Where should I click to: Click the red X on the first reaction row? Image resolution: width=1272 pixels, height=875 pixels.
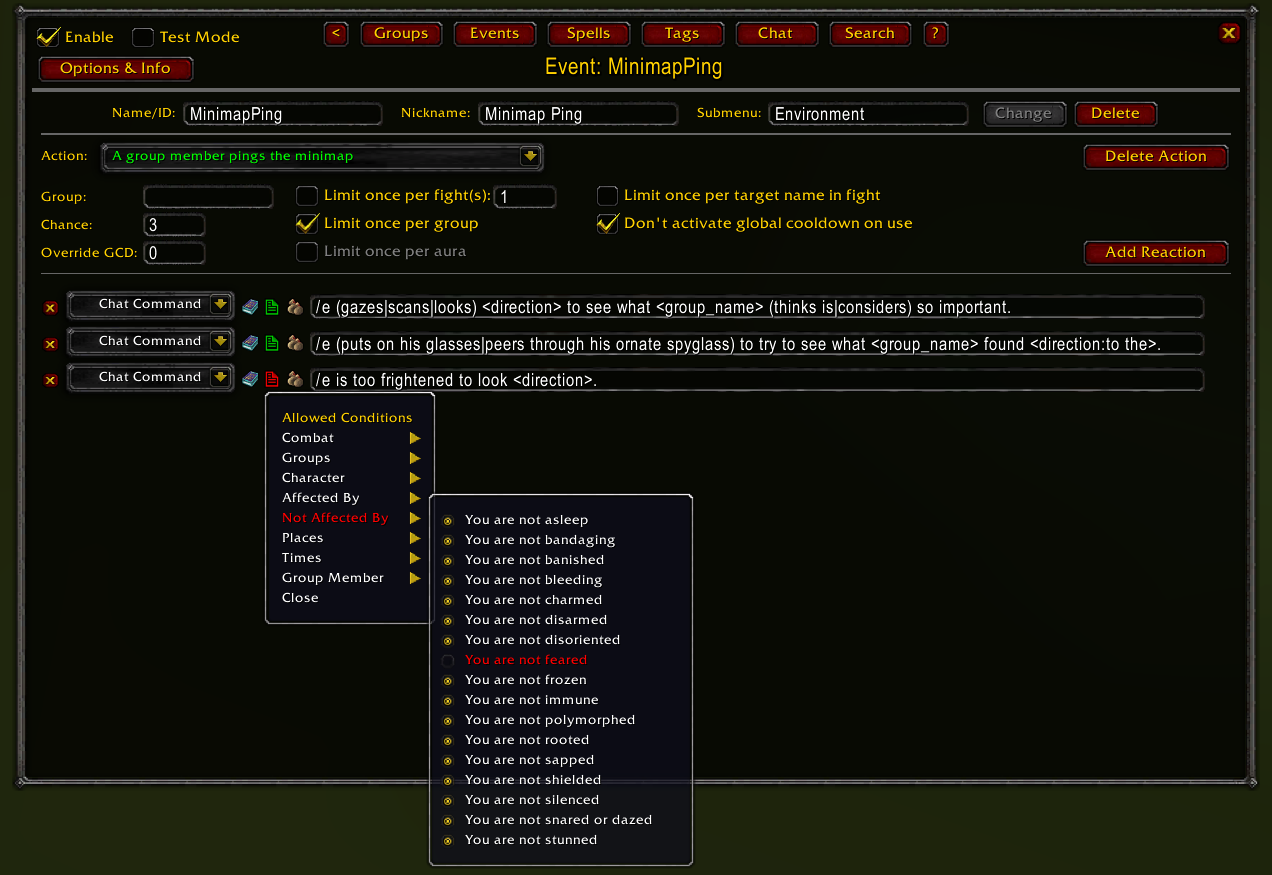(50, 307)
